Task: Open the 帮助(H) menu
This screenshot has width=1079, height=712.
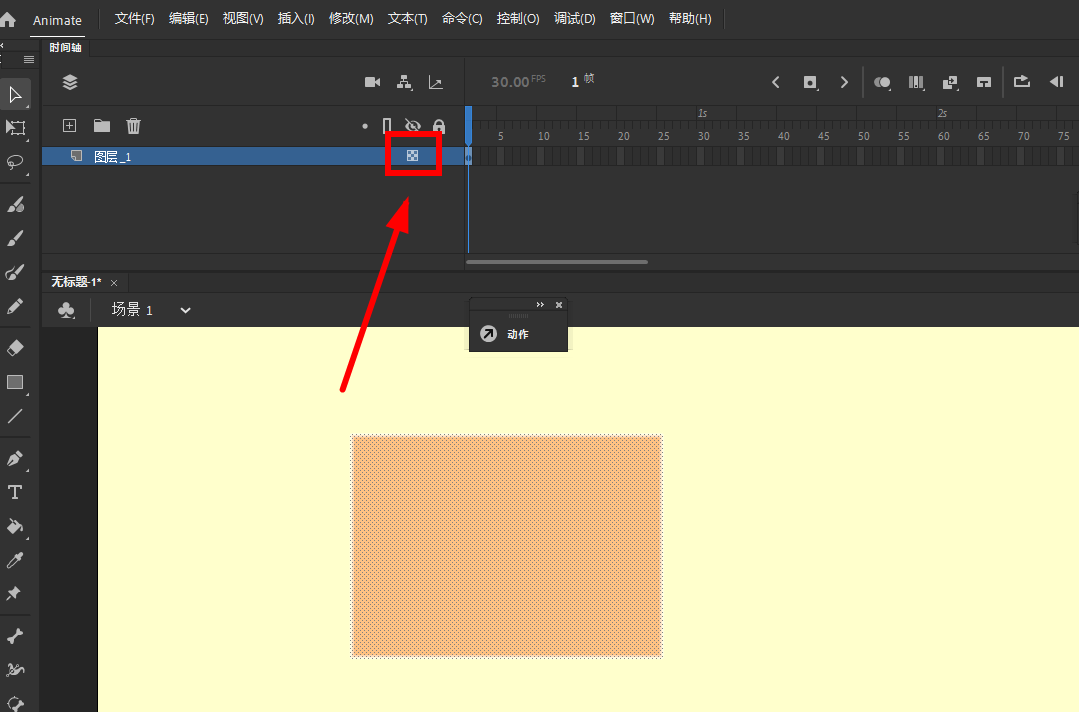Action: tap(690, 19)
